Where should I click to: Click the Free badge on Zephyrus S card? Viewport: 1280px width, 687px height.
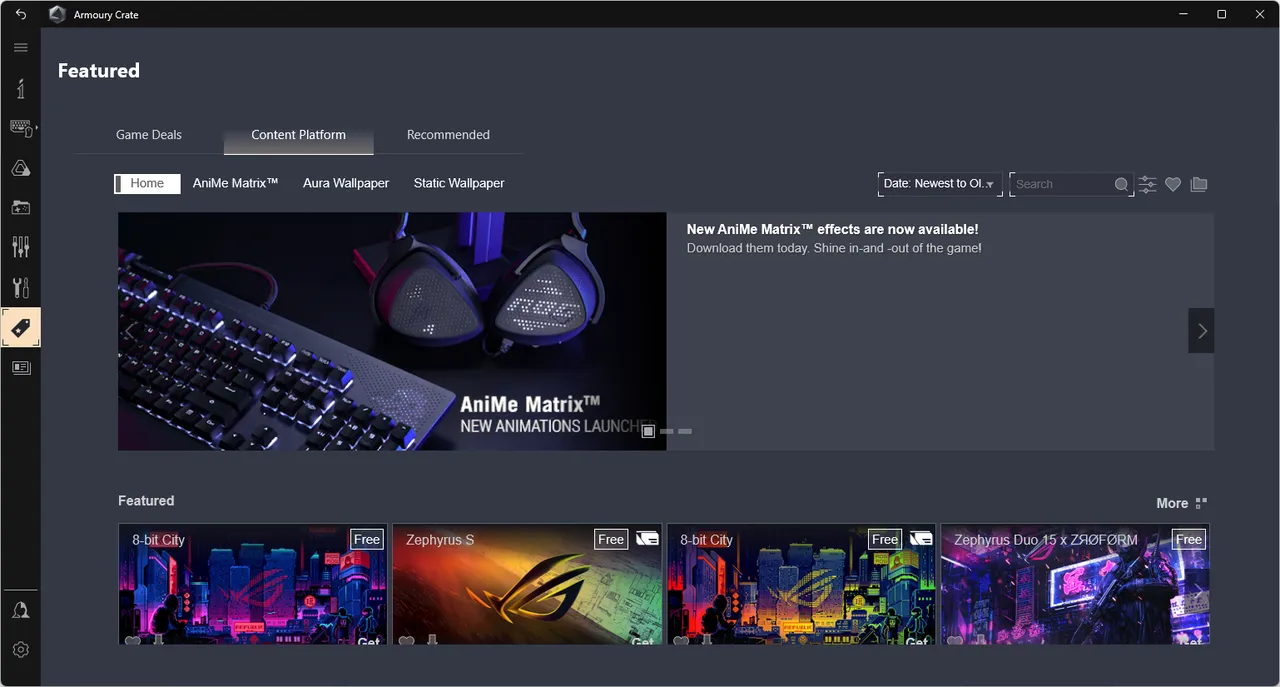pos(611,539)
